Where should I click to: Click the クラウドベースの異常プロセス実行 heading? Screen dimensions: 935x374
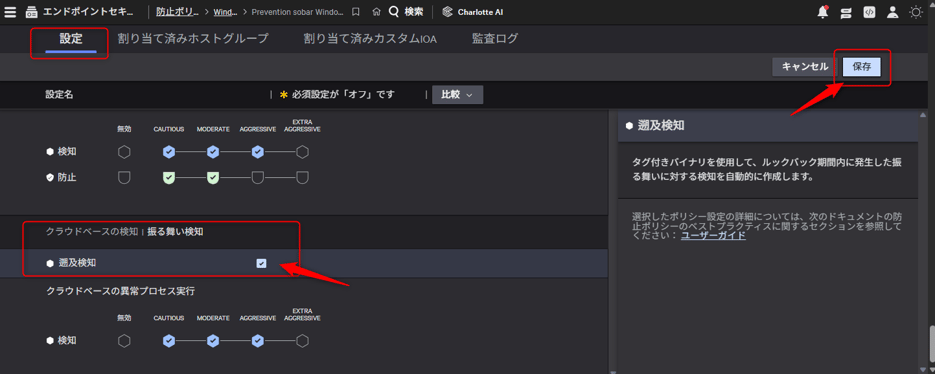[120, 292]
